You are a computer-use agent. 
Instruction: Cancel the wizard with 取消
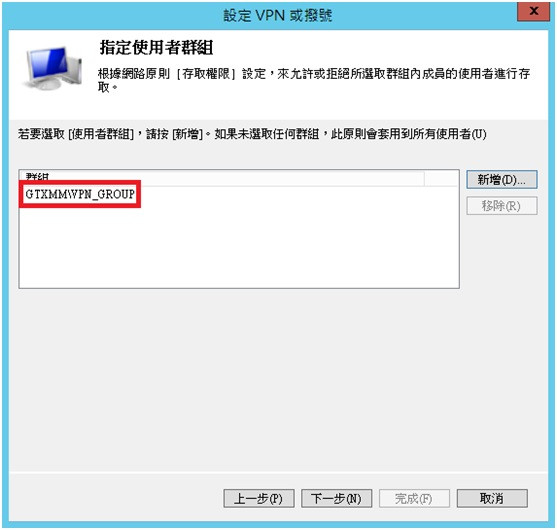click(x=492, y=499)
